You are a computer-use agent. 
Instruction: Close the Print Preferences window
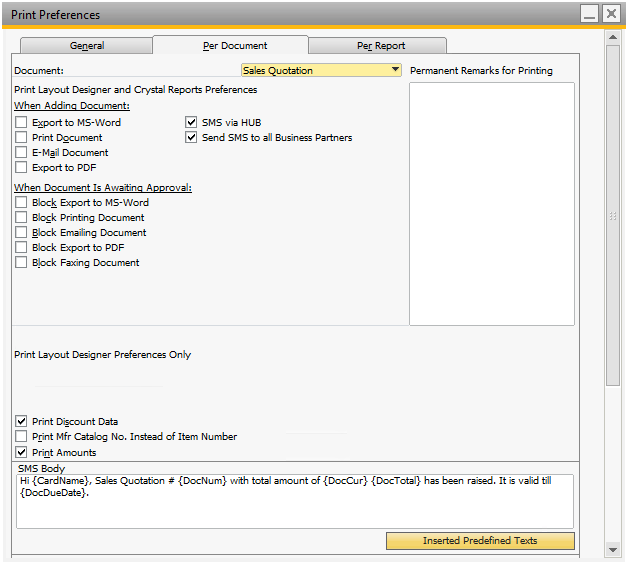[x=610, y=14]
